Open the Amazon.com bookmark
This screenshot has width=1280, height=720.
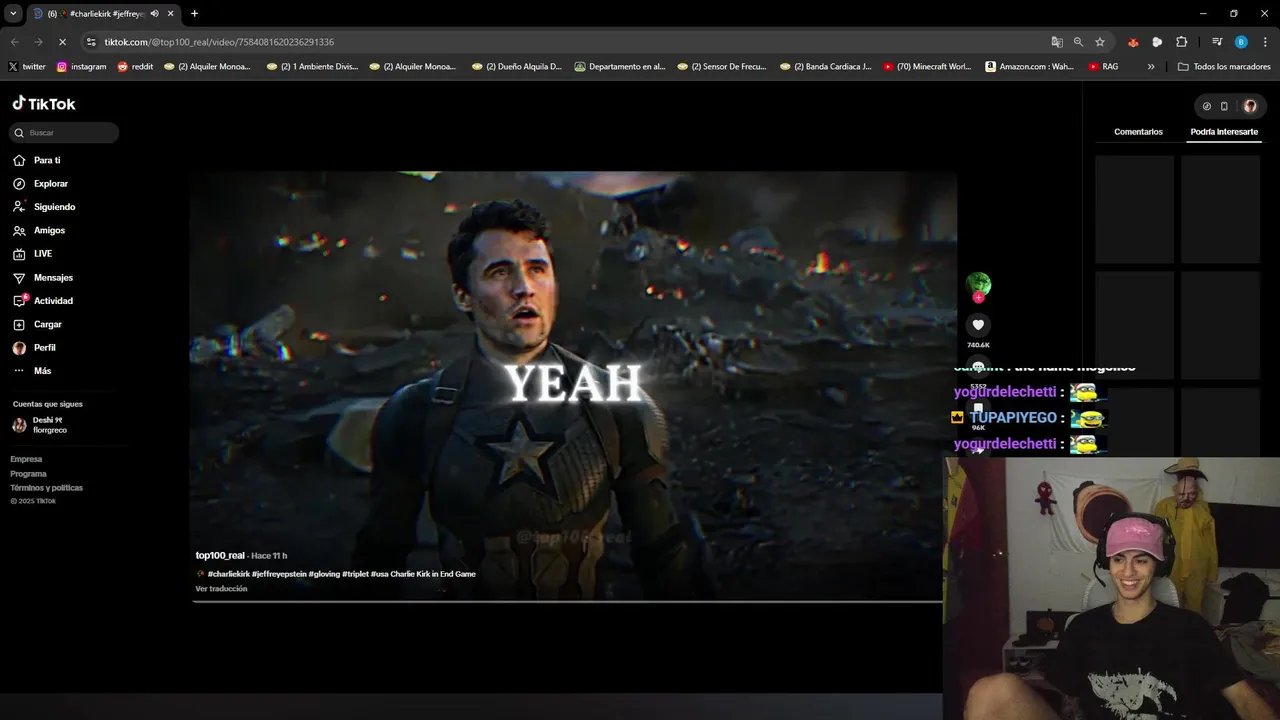click(1030, 67)
